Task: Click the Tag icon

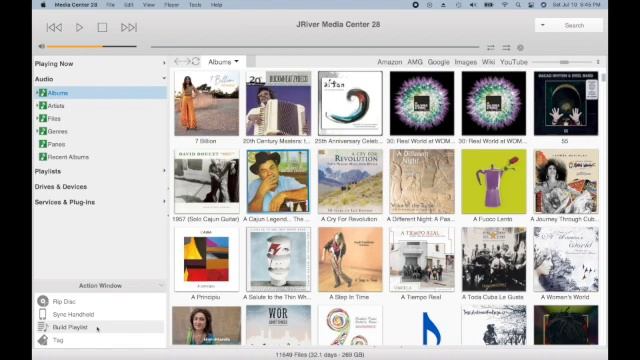Action: click(x=43, y=340)
